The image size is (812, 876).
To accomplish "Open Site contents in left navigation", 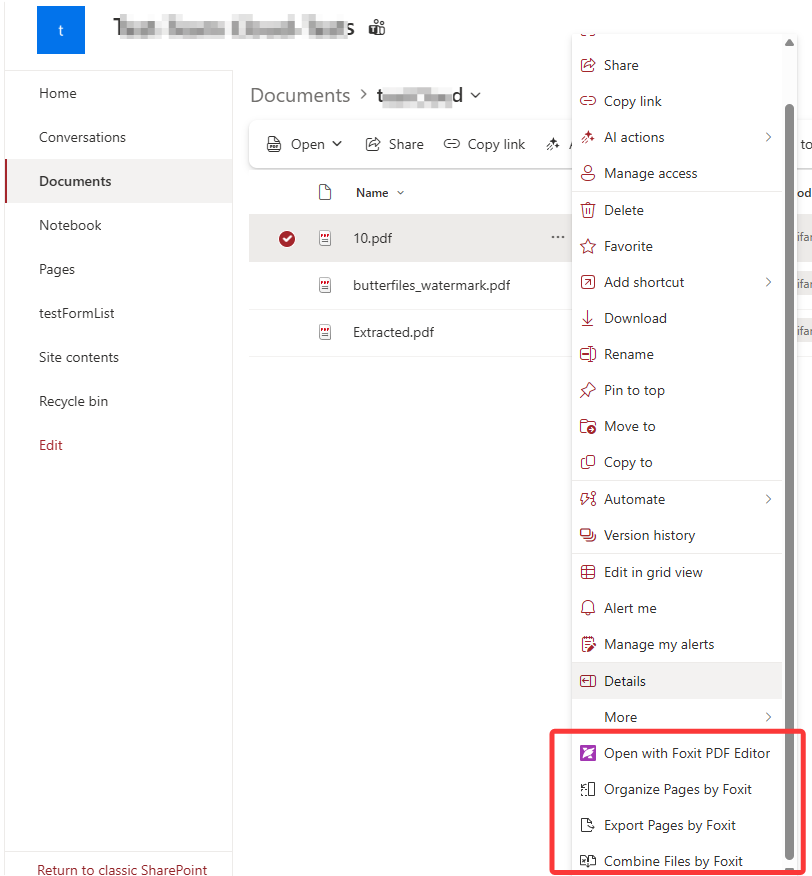I will pyautogui.click(x=79, y=358).
